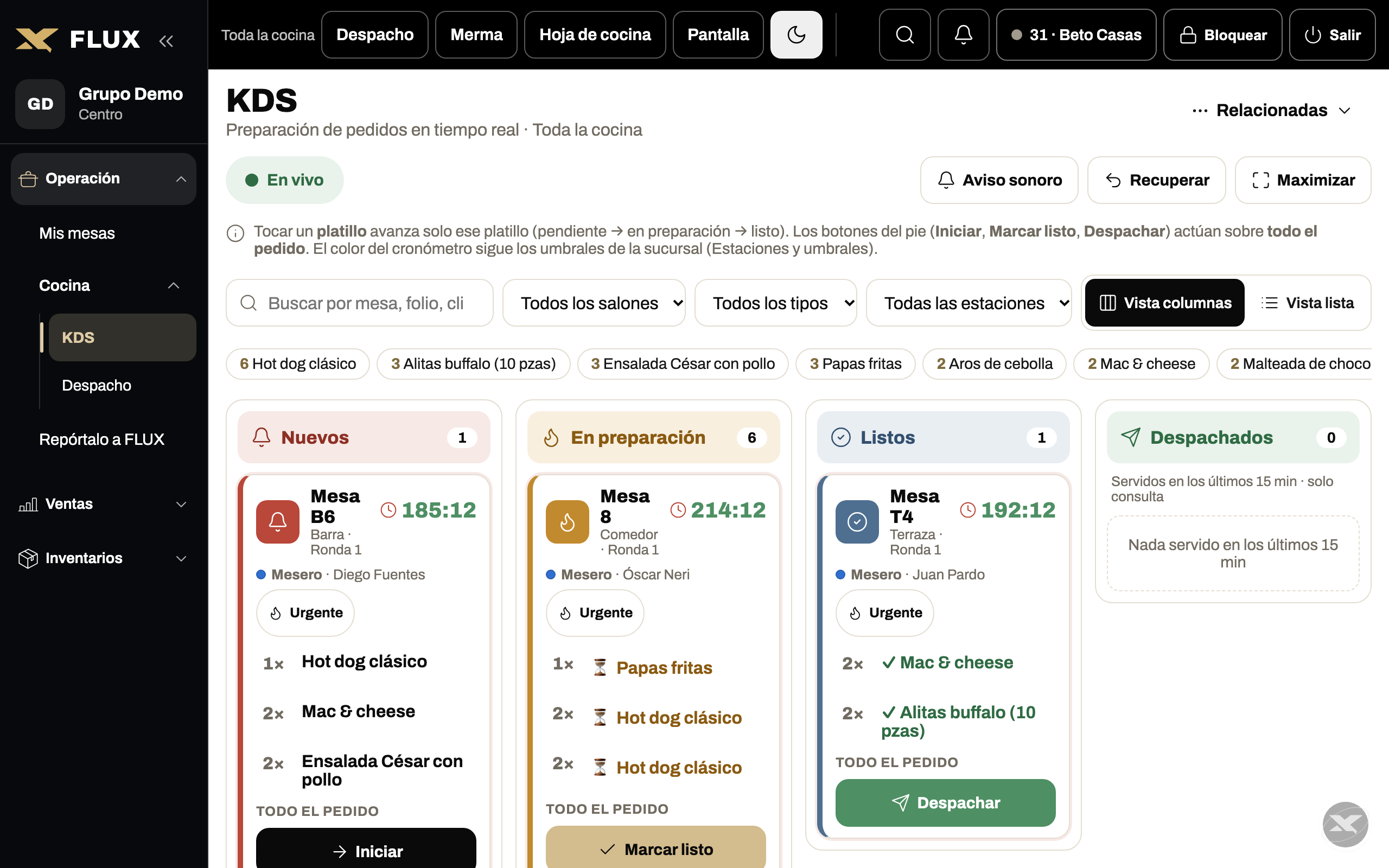Click the blue check icon on Mesa T4 card
The width and height of the screenshot is (1389, 868).
857,522
